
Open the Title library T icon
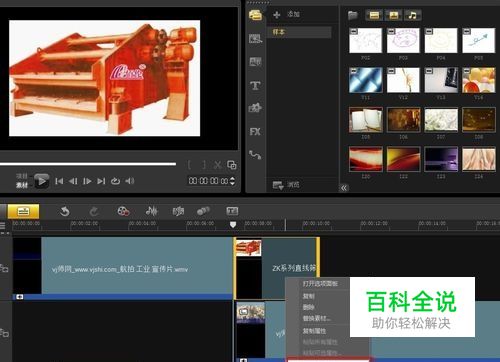click(255, 85)
